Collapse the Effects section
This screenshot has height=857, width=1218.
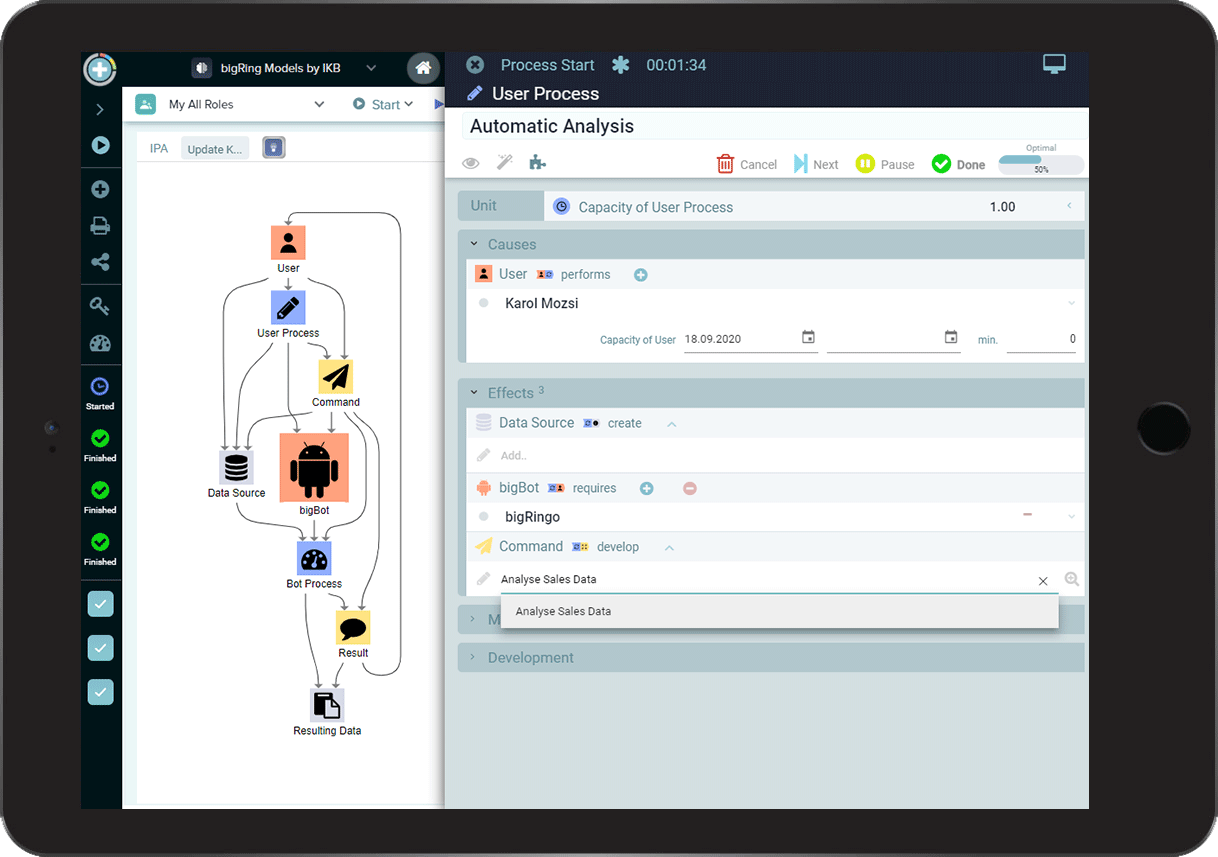click(x=474, y=393)
